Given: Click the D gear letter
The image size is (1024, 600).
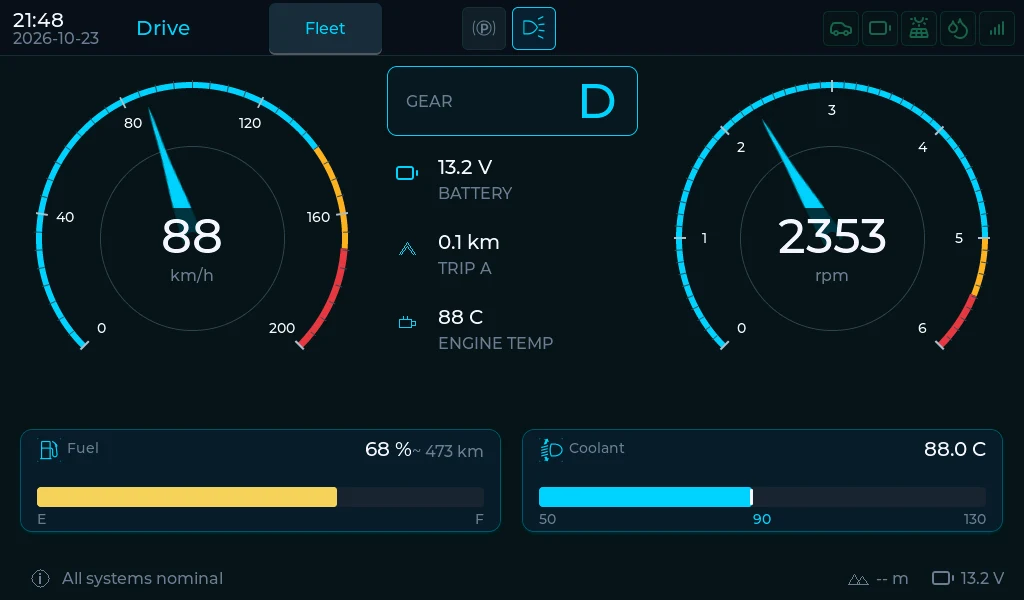Looking at the screenshot, I should pos(598,101).
